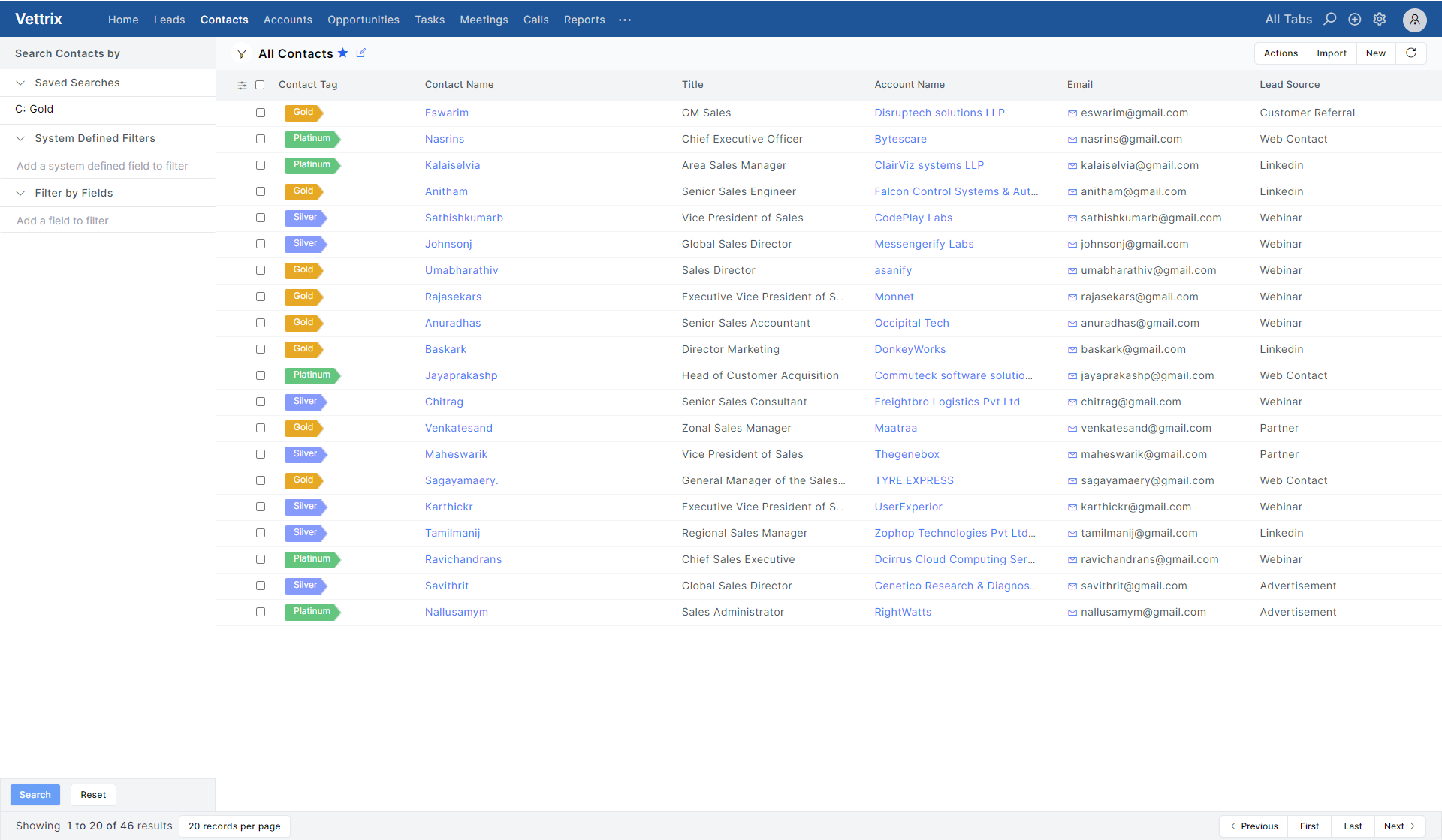Select the Eswarim row checkbox

[x=261, y=113]
